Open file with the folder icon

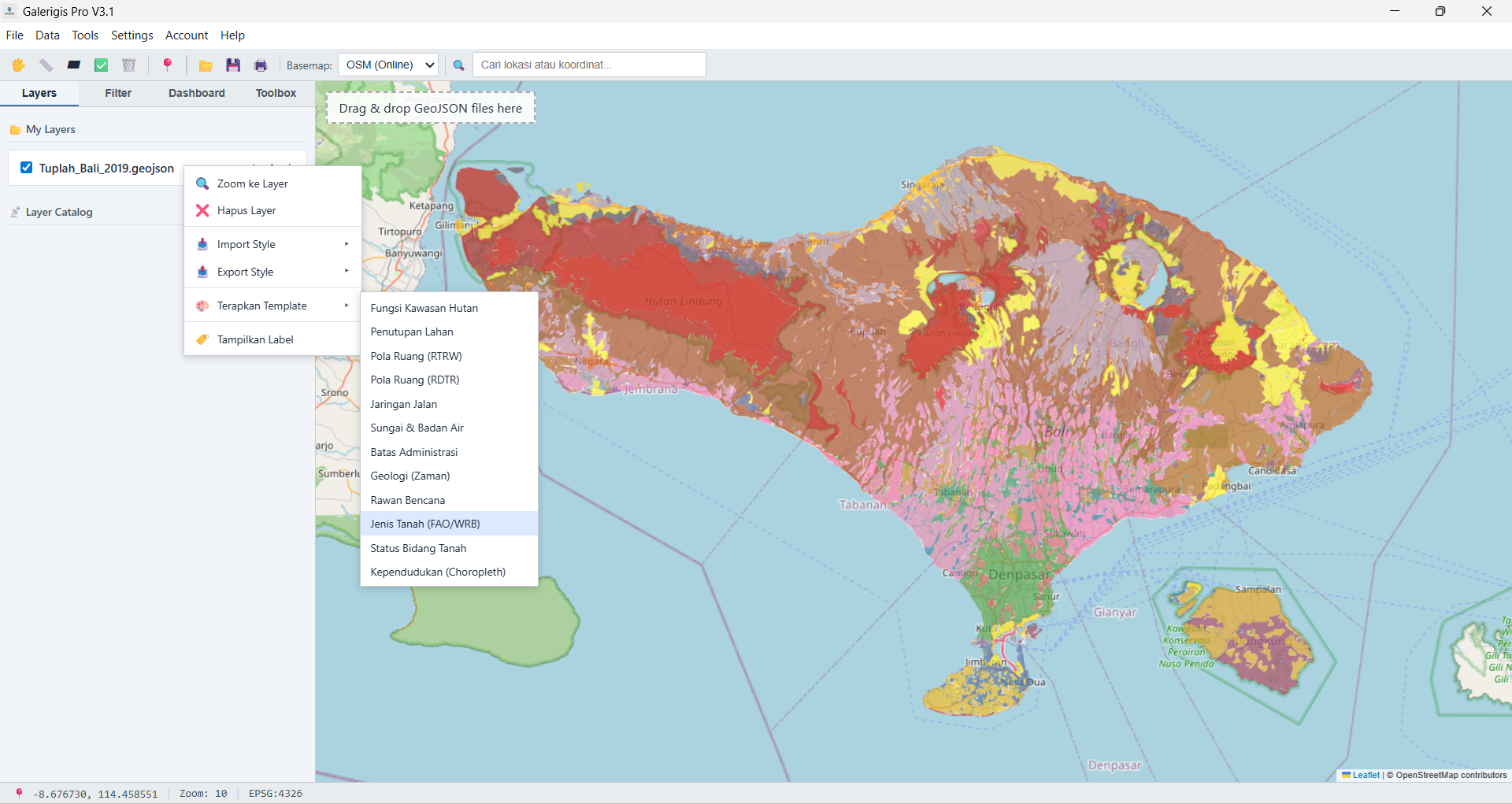coord(206,65)
